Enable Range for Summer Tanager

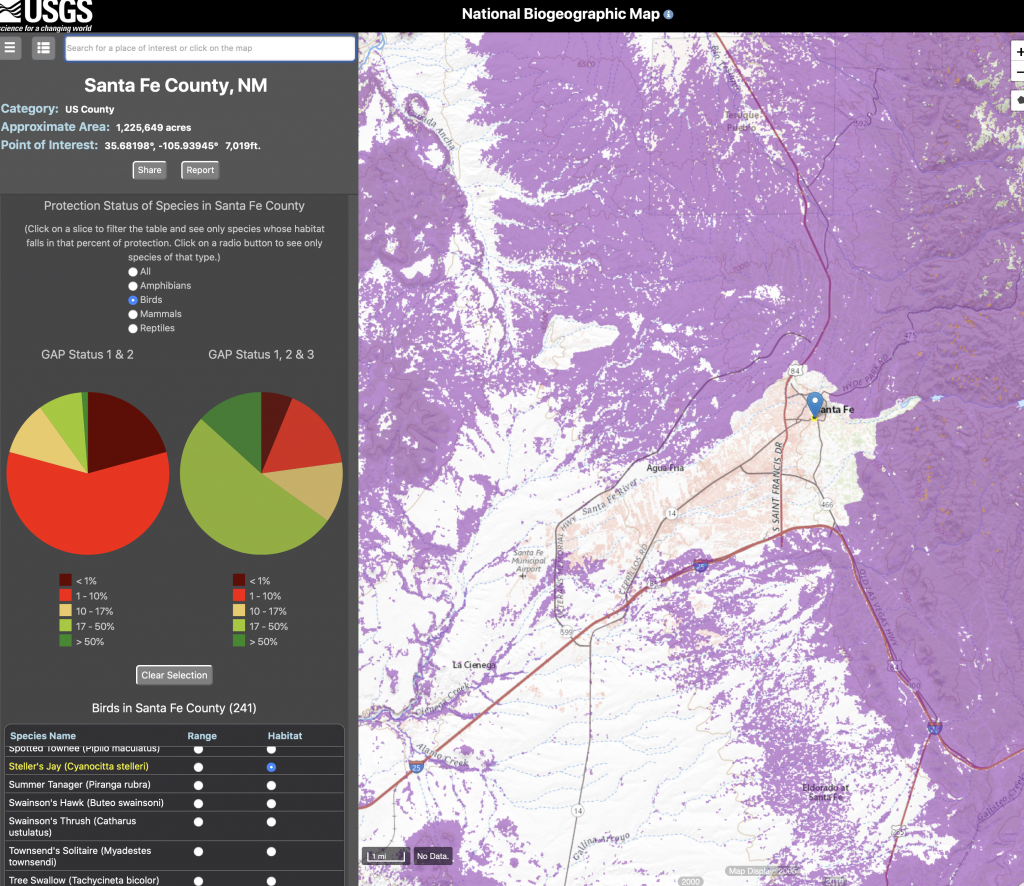coord(199,785)
